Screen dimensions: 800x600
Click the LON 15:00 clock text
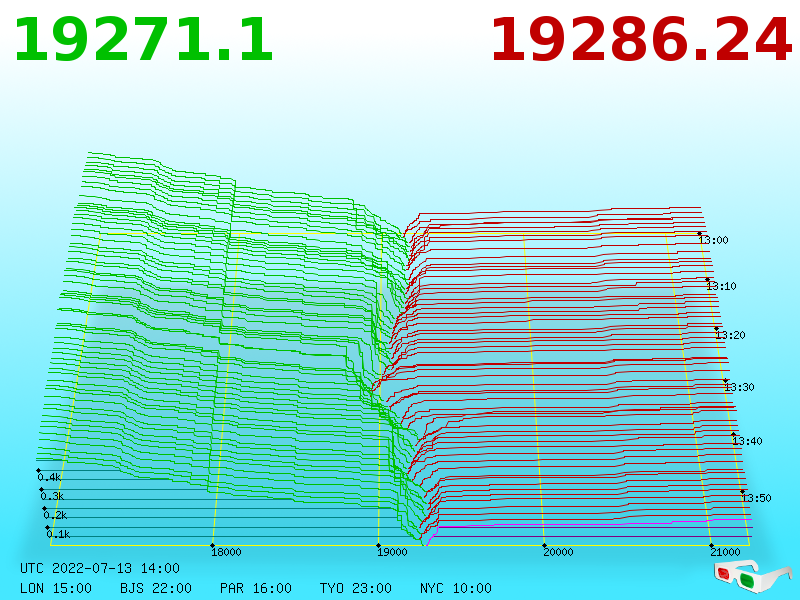coord(56,588)
